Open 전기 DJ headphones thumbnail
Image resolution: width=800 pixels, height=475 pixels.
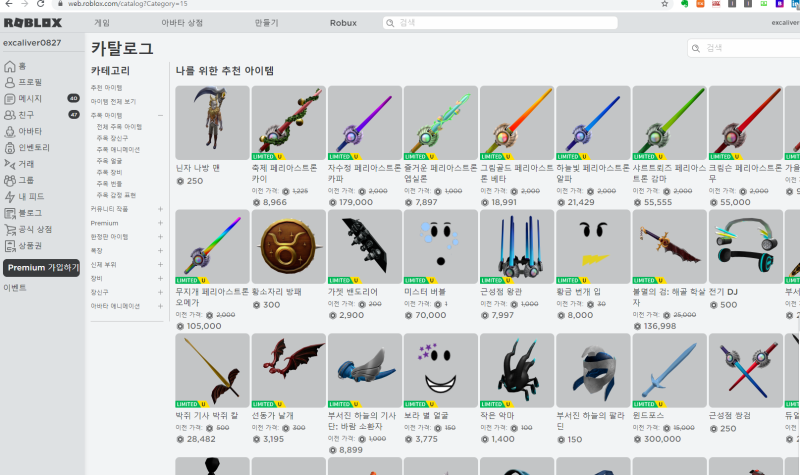click(x=745, y=246)
